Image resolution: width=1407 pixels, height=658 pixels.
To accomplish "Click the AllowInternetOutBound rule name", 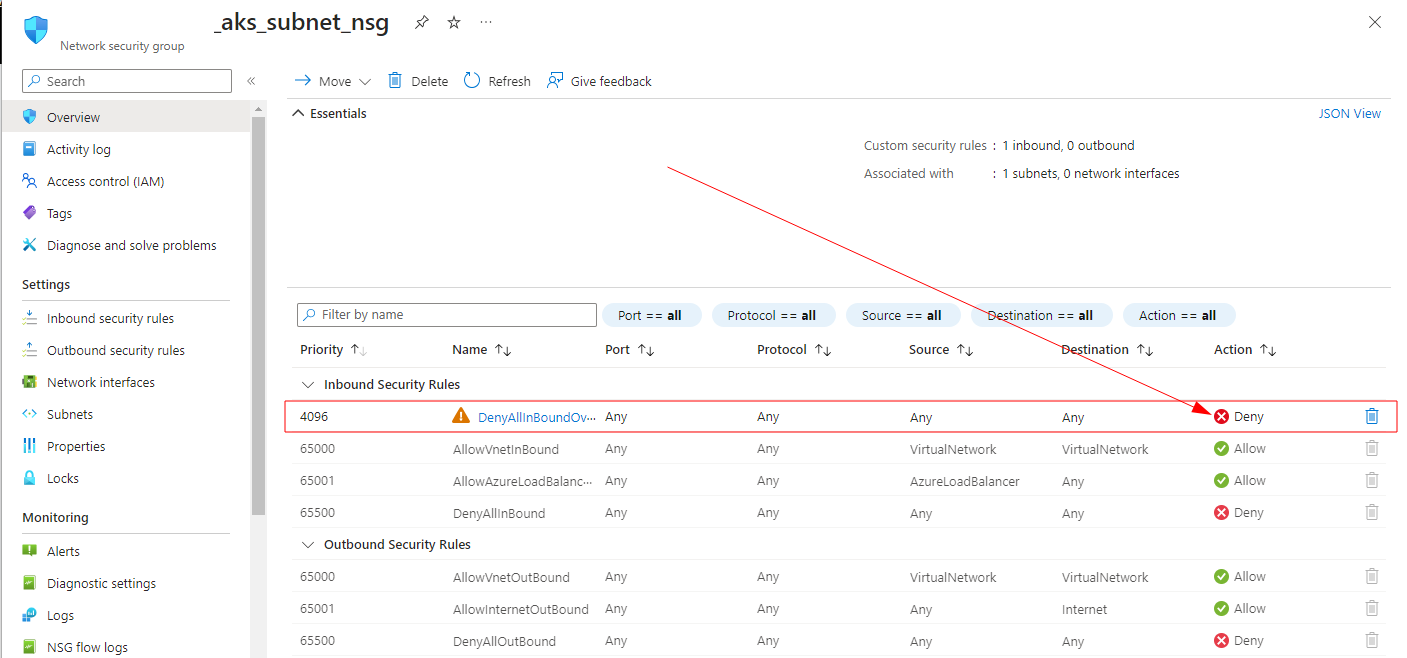I will click(521, 609).
